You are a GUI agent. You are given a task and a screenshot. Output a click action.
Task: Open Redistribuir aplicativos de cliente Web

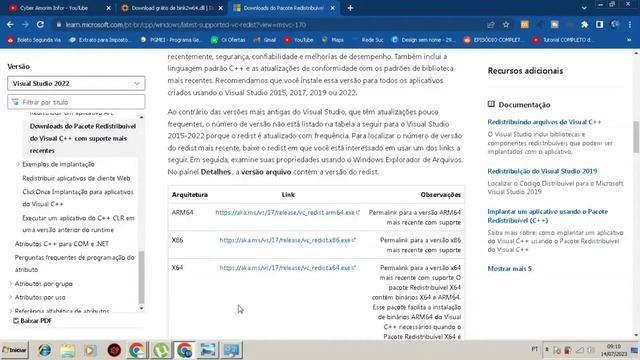pyautogui.click(x=76, y=178)
